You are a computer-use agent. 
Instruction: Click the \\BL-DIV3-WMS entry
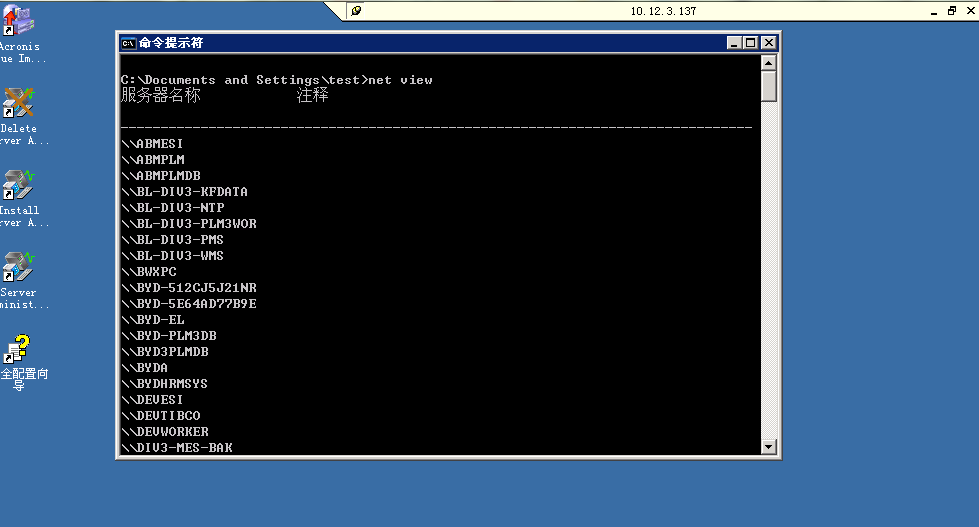click(172, 256)
